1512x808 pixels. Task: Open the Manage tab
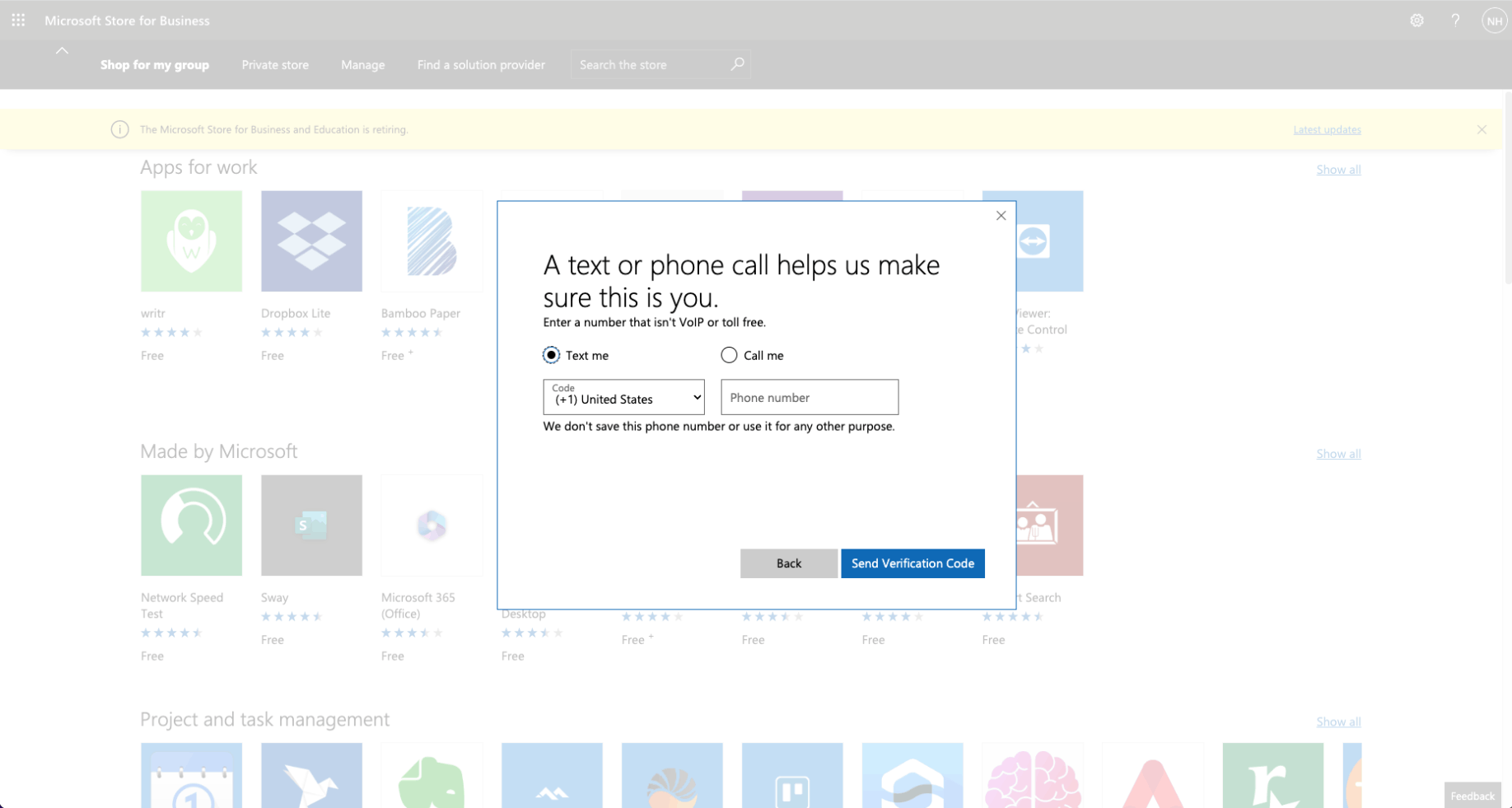tap(363, 64)
